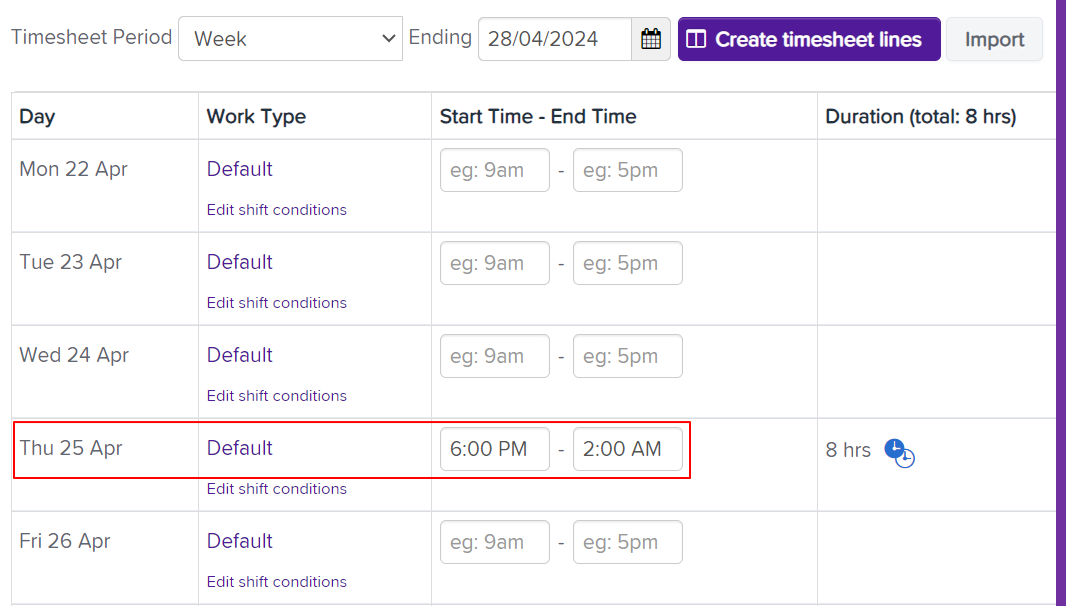
Task: Click the 2:00 AM end time field
Action: (627, 449)
